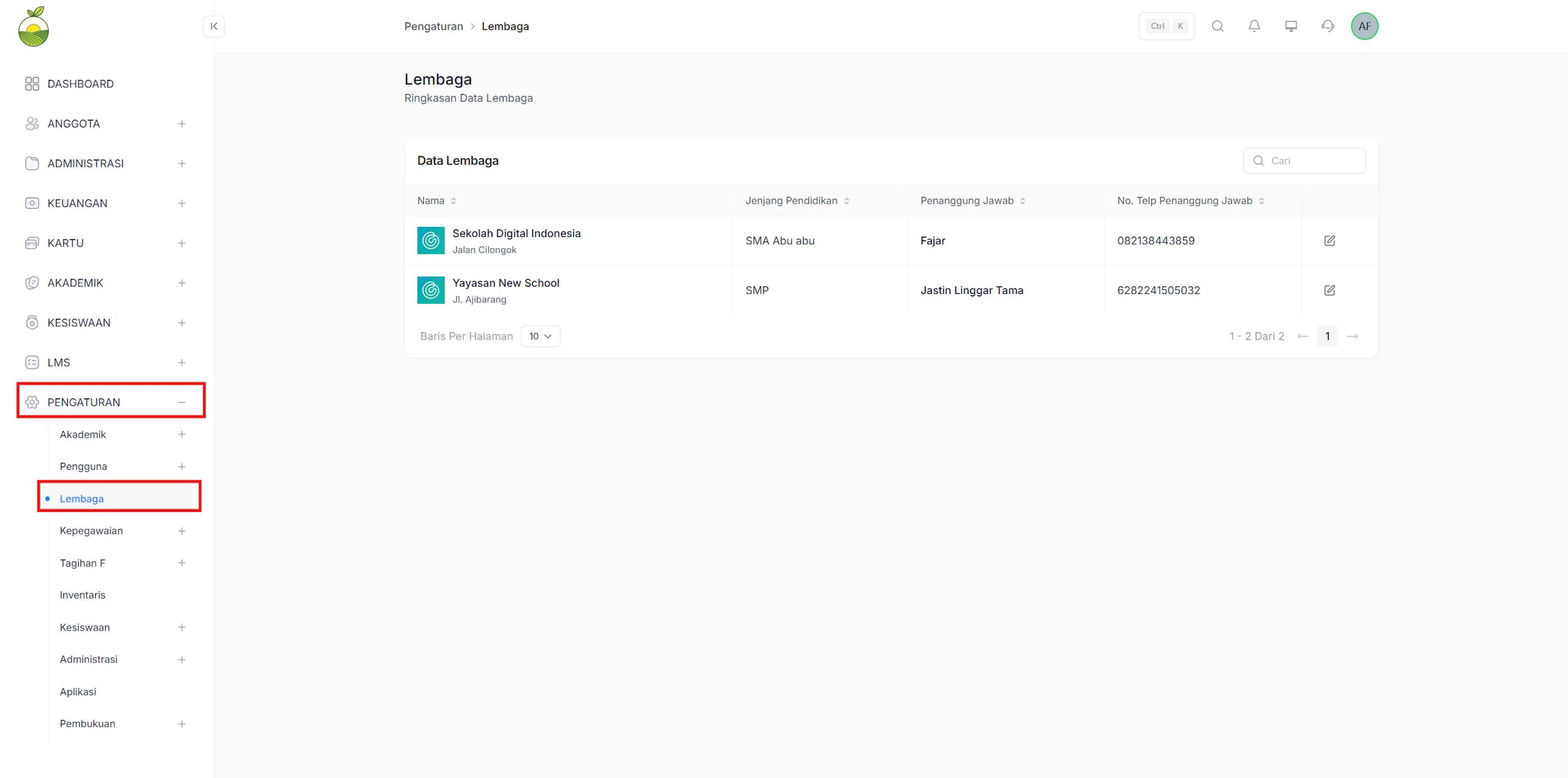Expand the Kepegawaian submenu plus

[x=181, y=531]
